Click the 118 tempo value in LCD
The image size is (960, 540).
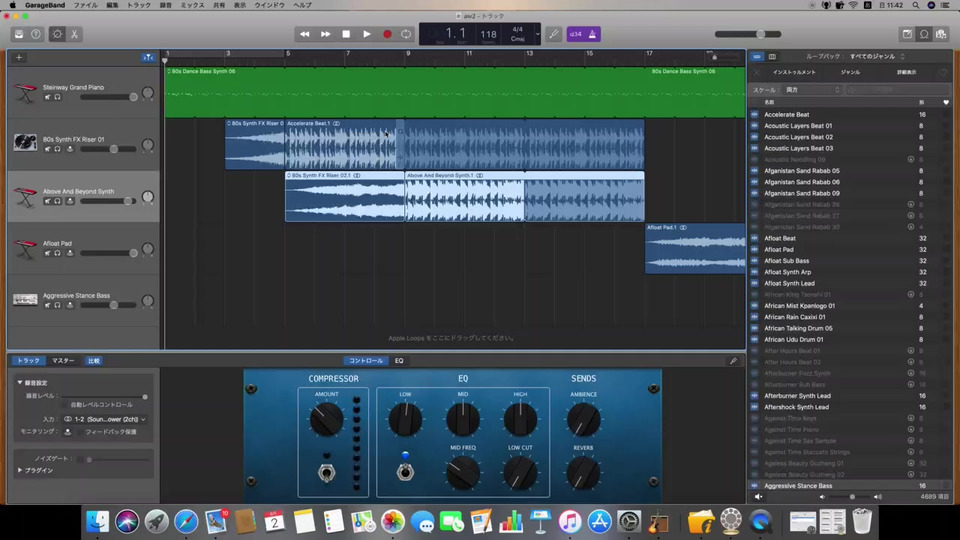pyautogui.click(x=488, y=34)
